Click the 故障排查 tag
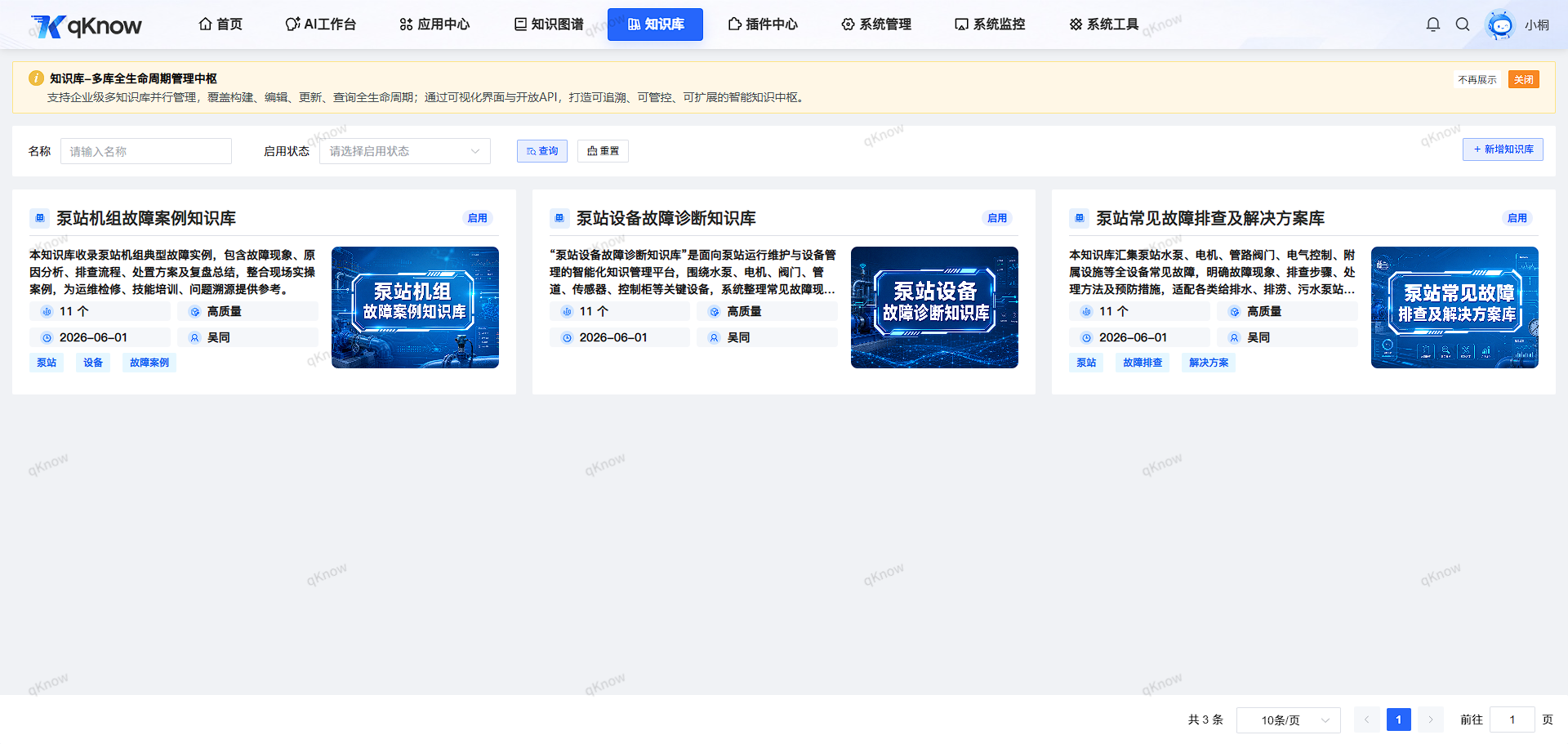This screenshot has height=744, width=1568. 1143,363
